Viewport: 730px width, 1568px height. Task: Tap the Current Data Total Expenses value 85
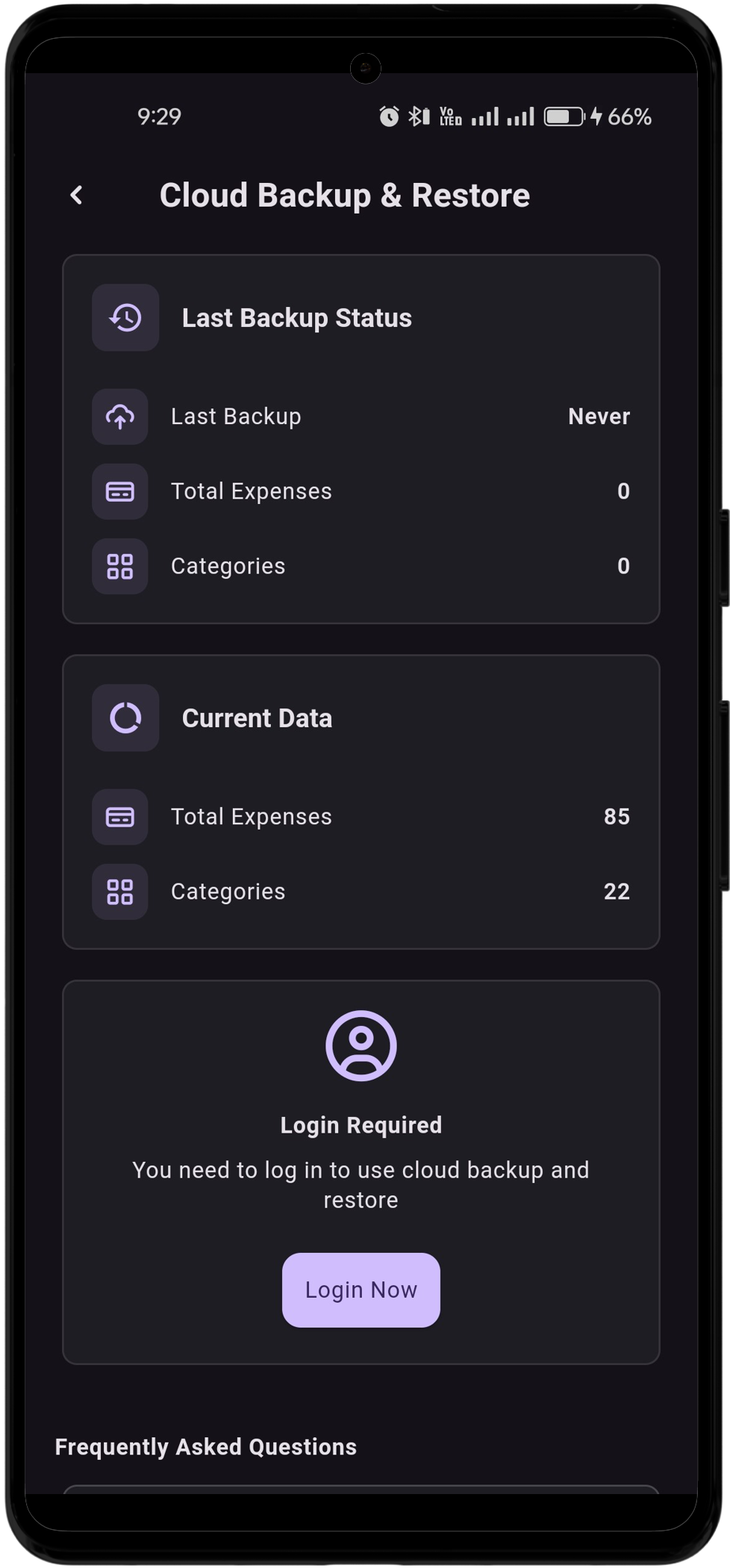[x=617, y=816]
